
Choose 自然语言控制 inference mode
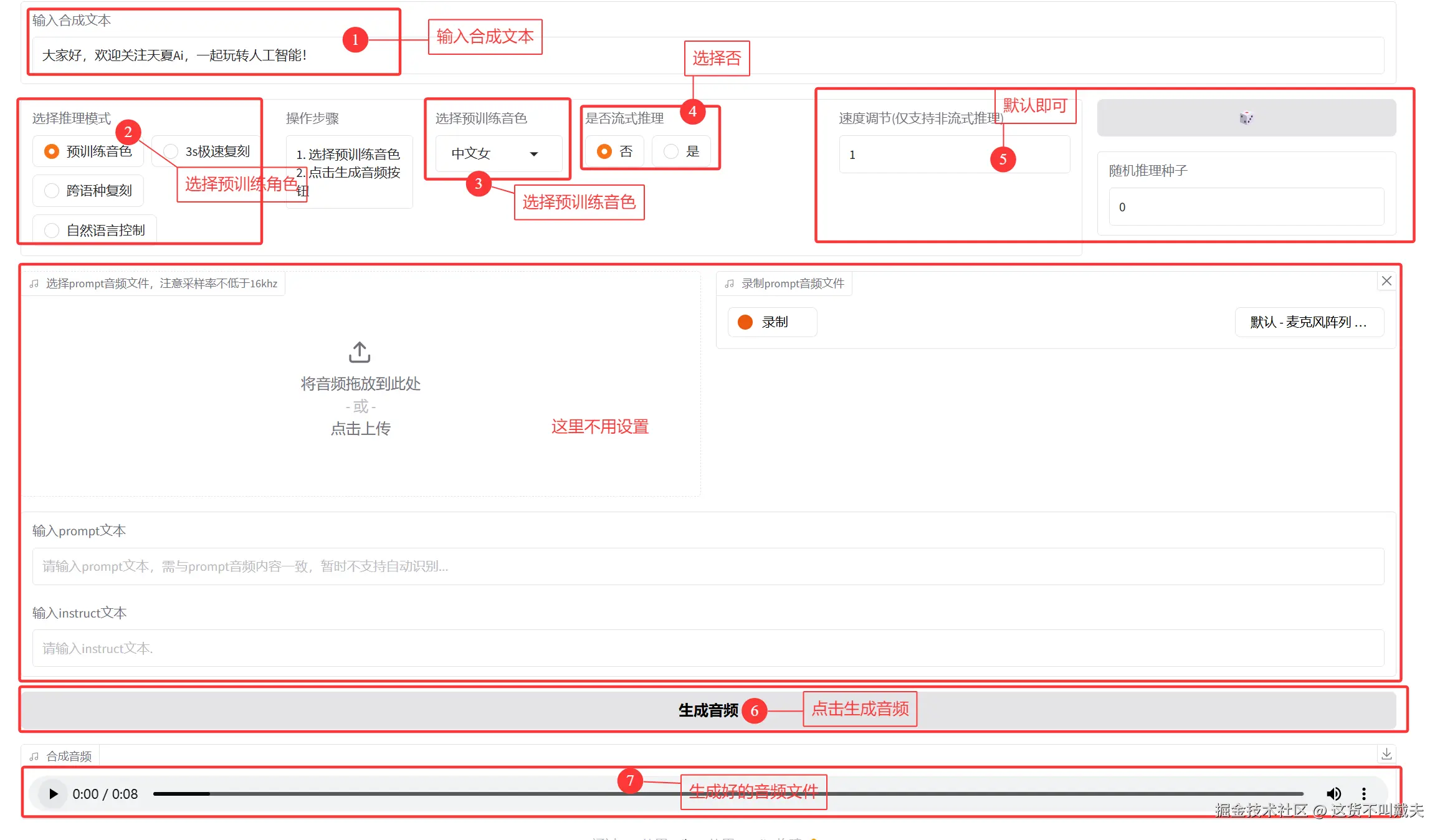(52, 231)
